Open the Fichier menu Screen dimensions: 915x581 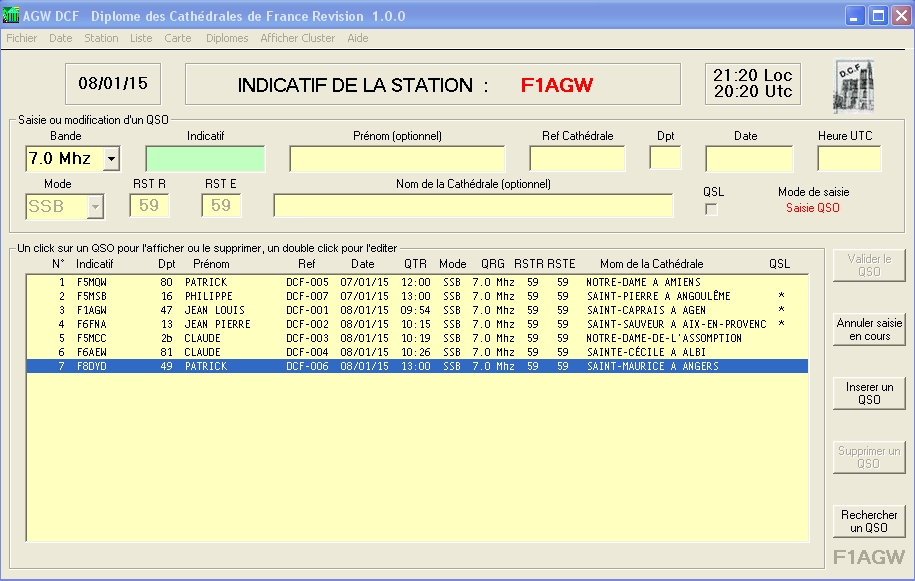coord(22,38)
